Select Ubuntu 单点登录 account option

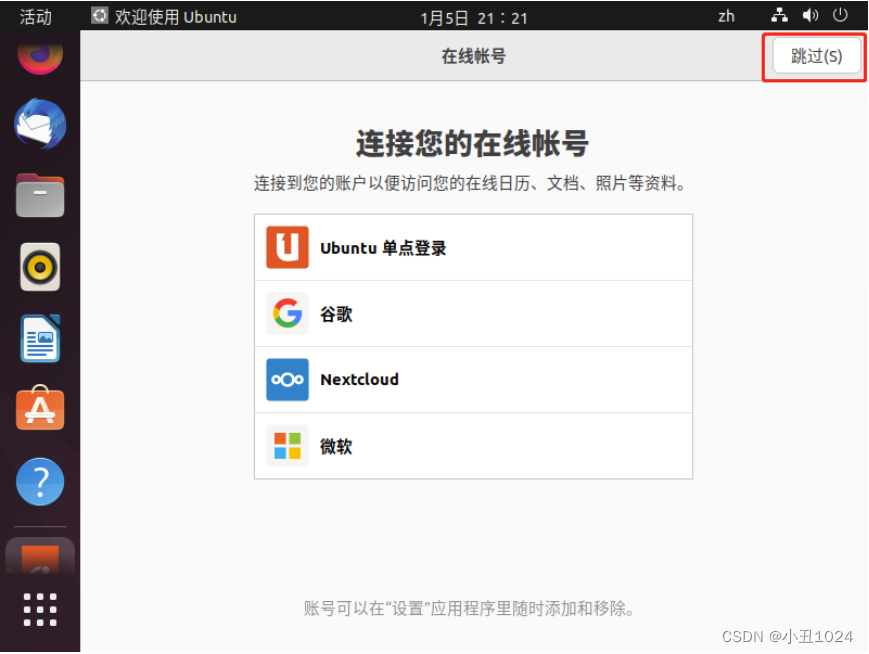(x=473, y=248)
